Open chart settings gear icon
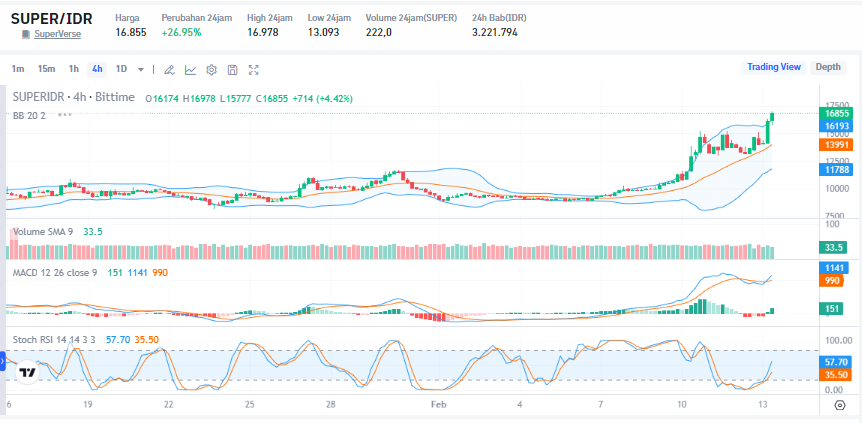The width and height of the screenshot is (862, 423). click(212, 70)
